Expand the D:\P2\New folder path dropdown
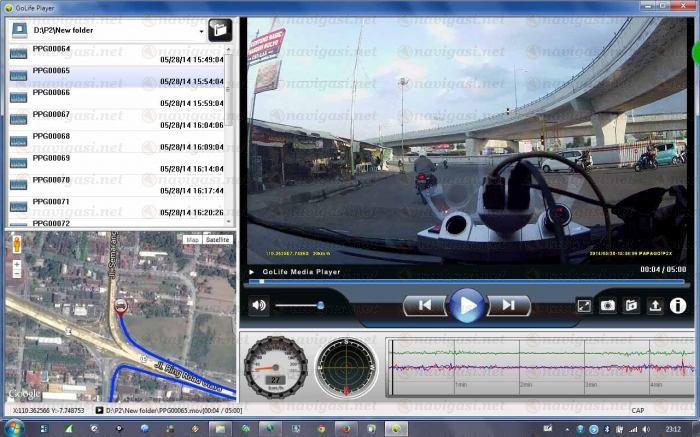The width and height of the screenshot is (700, 437). (x=201, y=31)
